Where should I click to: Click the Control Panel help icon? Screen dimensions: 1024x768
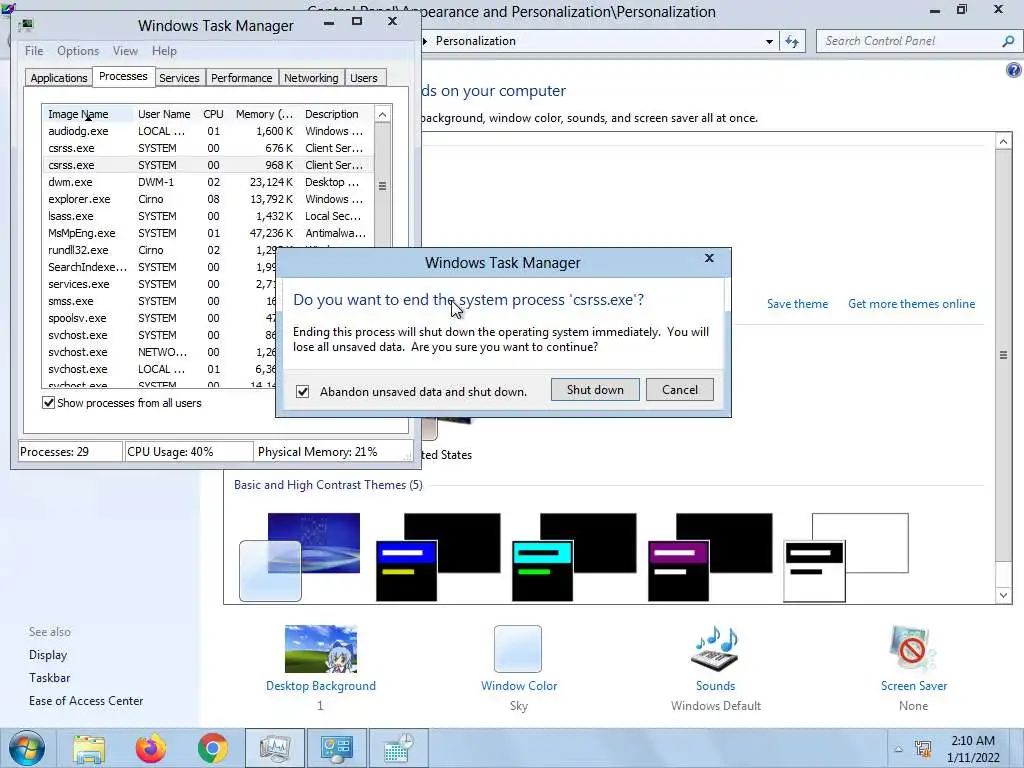coord(1014,70)
